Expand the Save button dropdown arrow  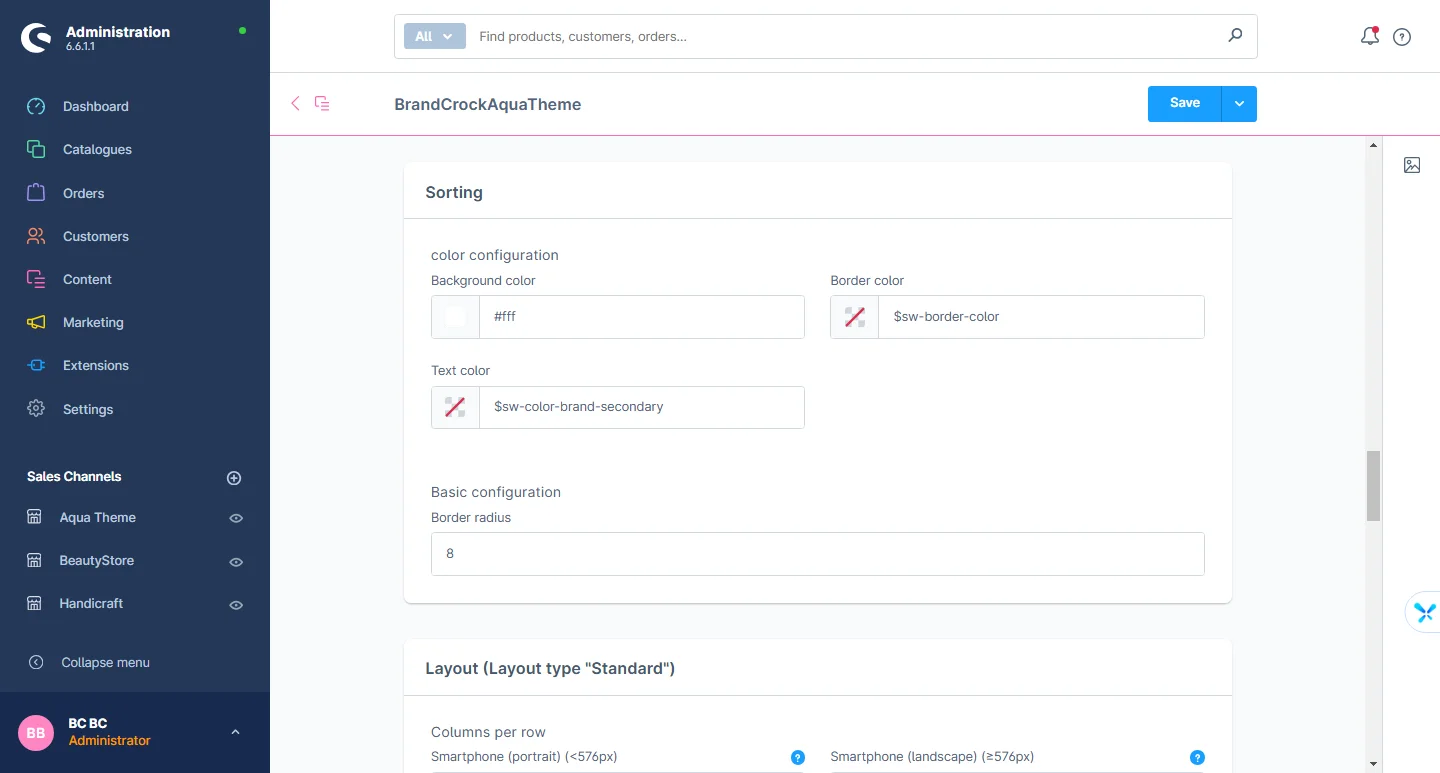tap(1239, 104)
